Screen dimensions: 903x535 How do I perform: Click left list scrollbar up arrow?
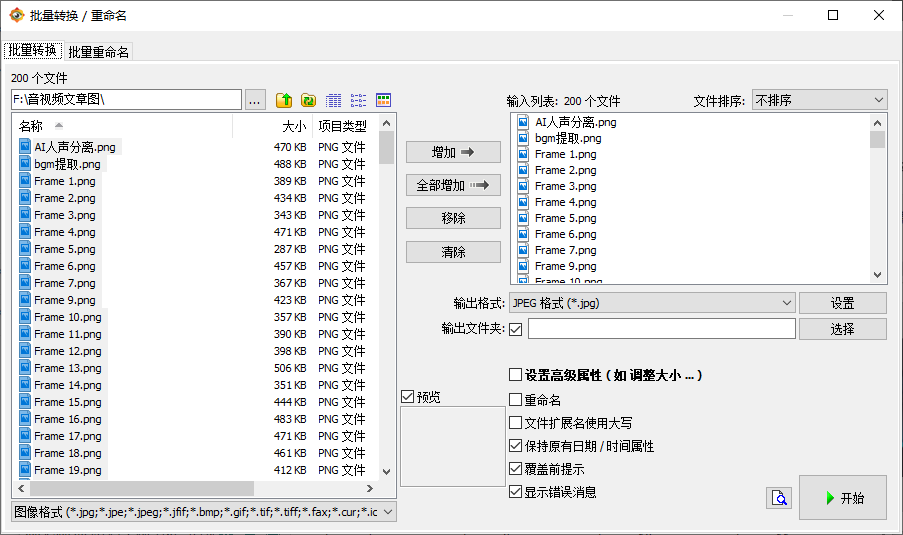click(386, 123)
